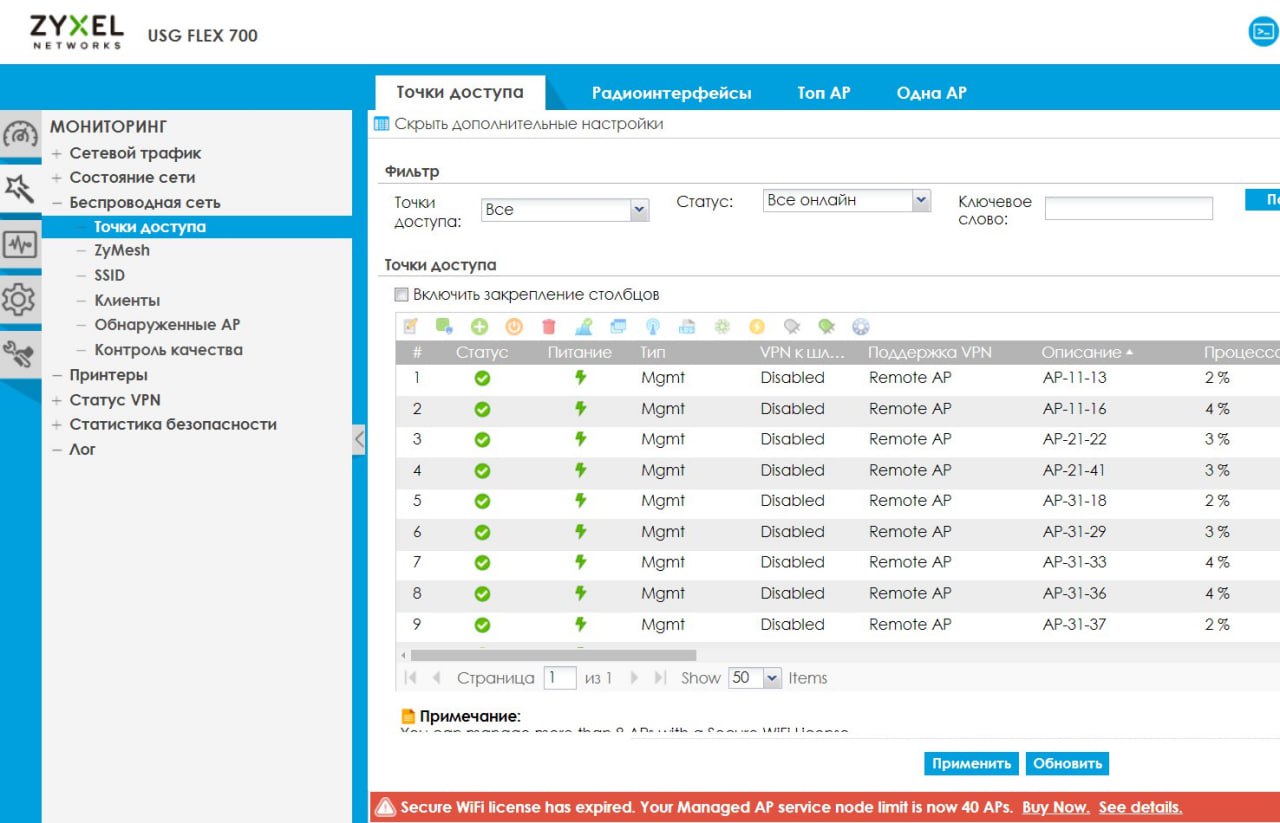This screenshot has width=1280, height=823.
Task: Follow the Buy Now link in the red banner
Action: point(1056,807)
